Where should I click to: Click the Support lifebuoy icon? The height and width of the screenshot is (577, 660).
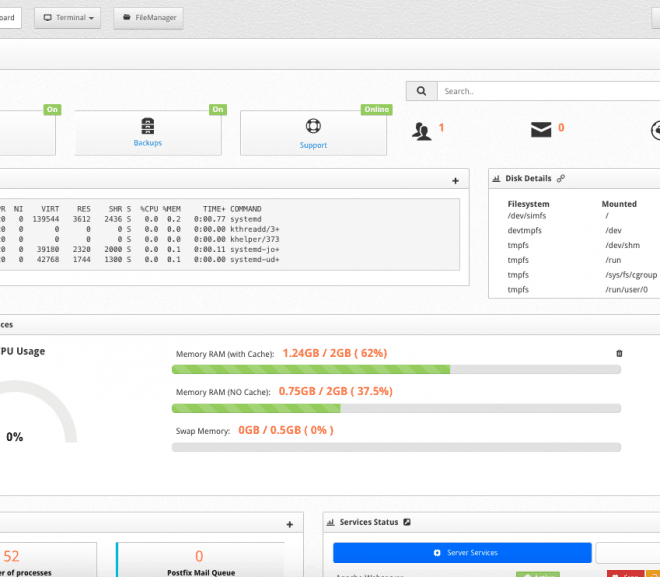(313, 126)
